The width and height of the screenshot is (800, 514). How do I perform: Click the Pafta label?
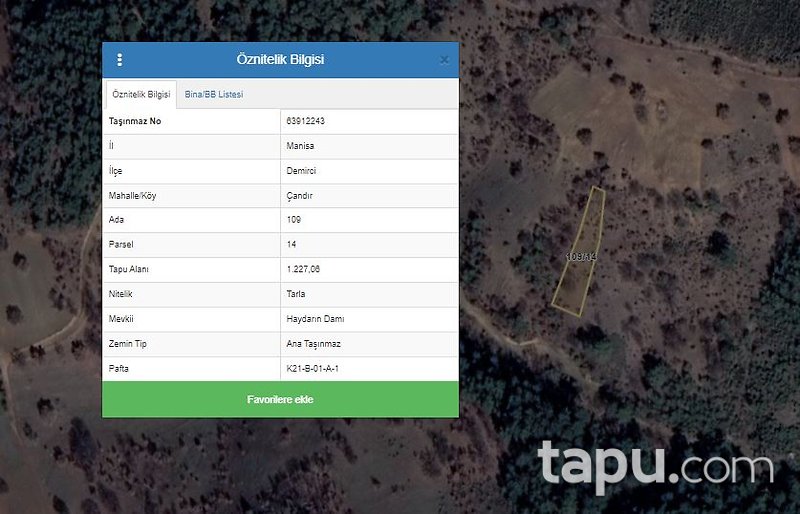point(118,369)
